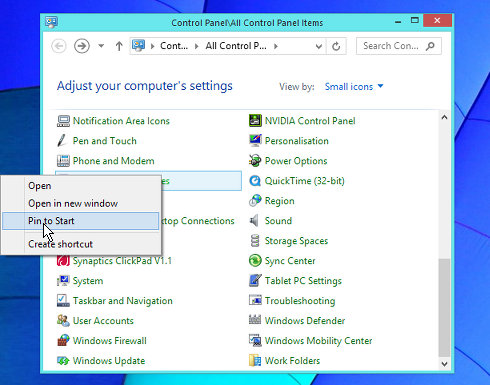The image size is (490, 385).
Task: Go forward with the Forward arrow
Action: click(82, 46)
